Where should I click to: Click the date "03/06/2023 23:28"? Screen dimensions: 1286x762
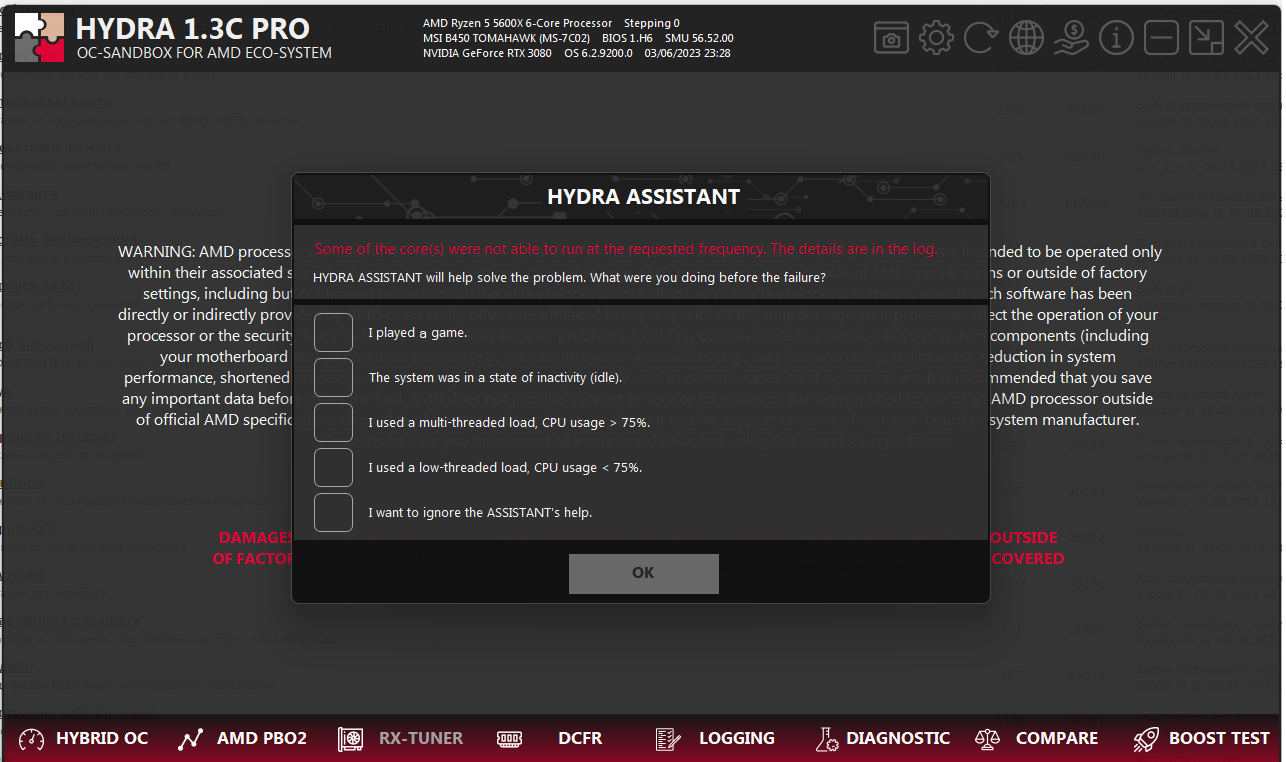(687, 53)
